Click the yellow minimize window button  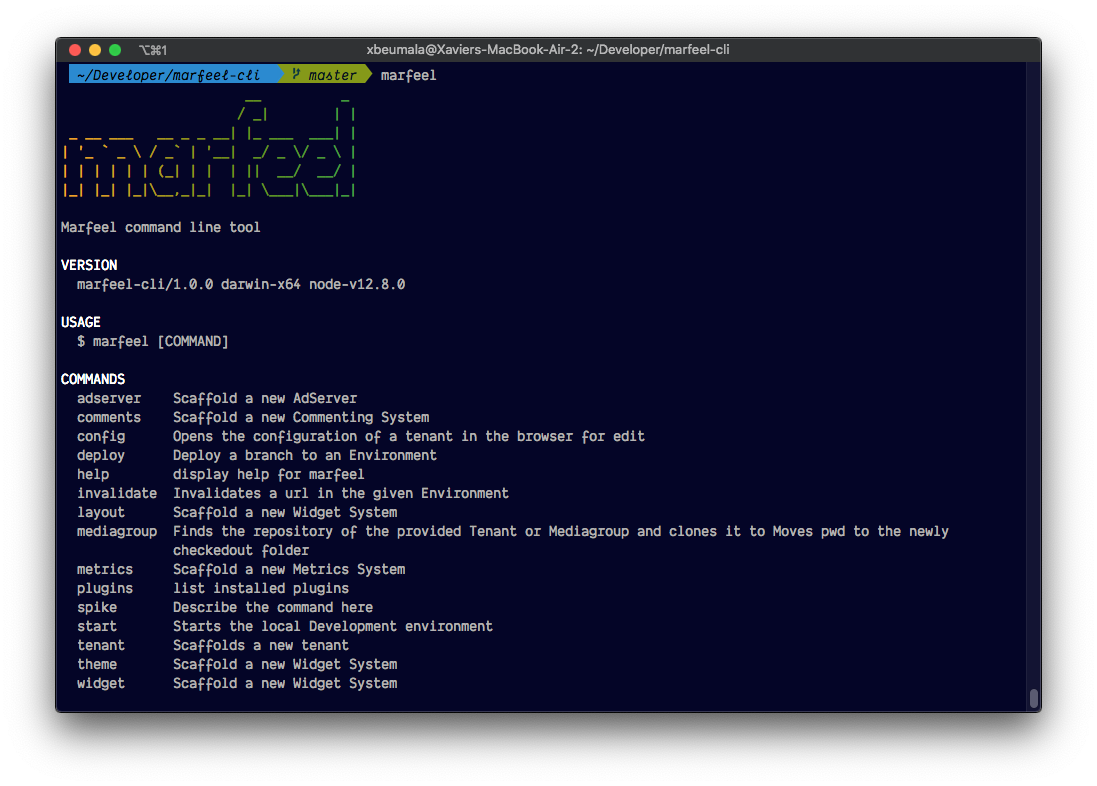(x=95, y=50)
